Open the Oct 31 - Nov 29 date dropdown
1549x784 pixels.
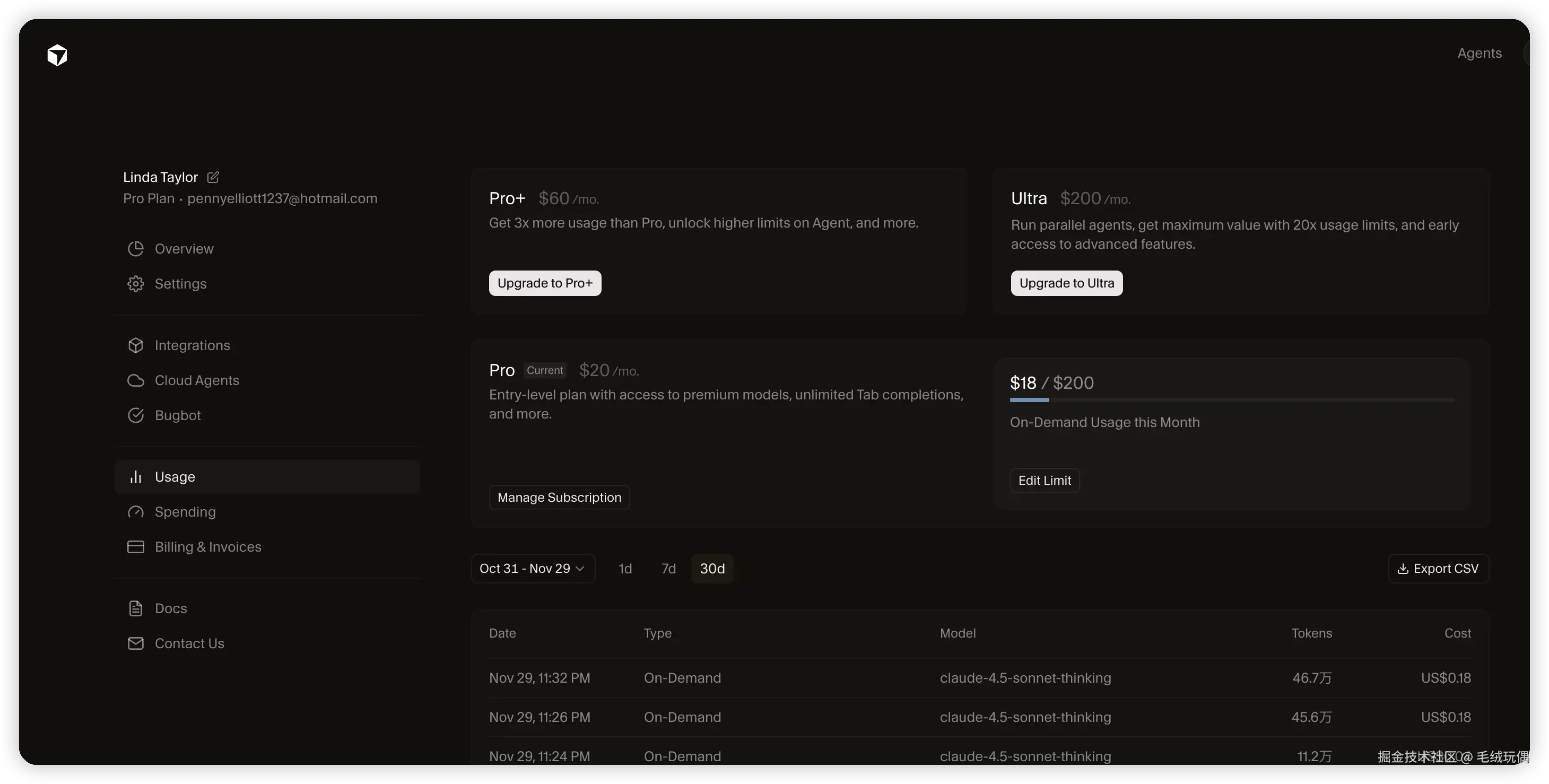click(x=532, y=569)
